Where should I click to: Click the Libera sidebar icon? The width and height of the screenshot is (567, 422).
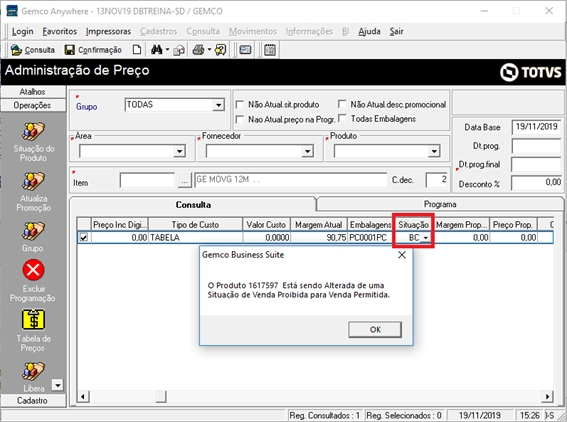(33, 371)
